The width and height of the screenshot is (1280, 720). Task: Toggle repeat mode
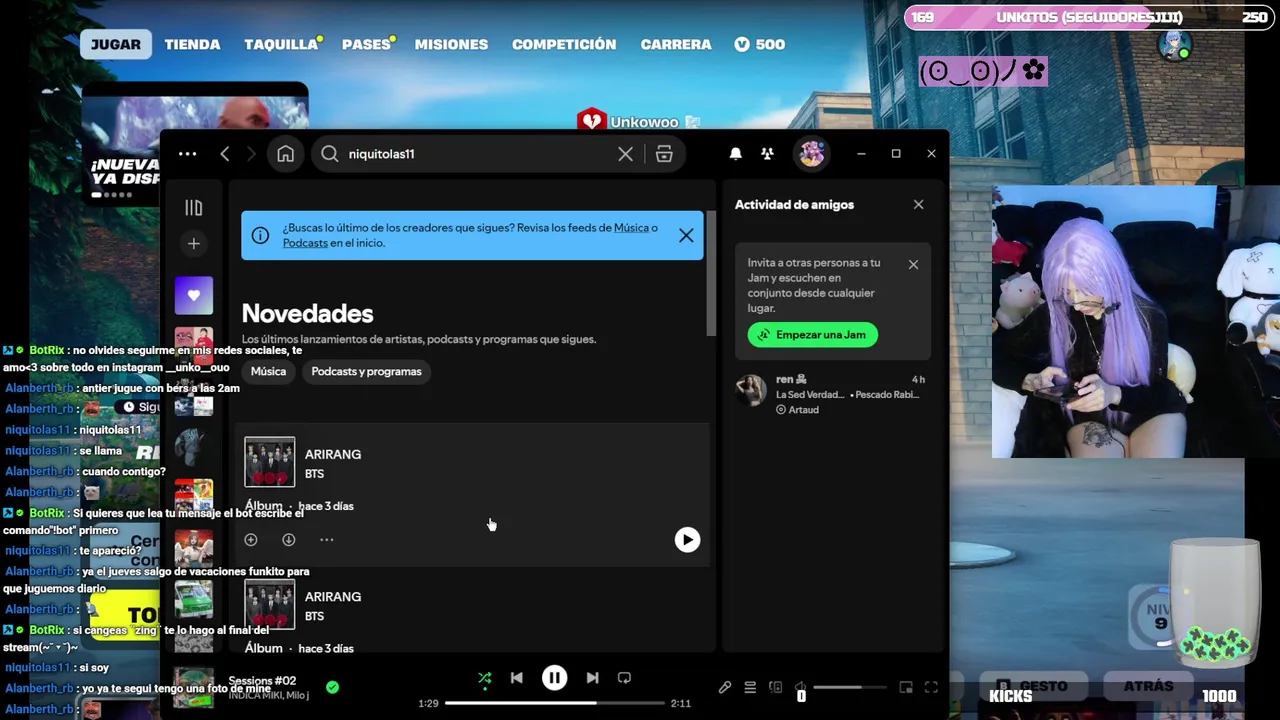coord(624,678)
